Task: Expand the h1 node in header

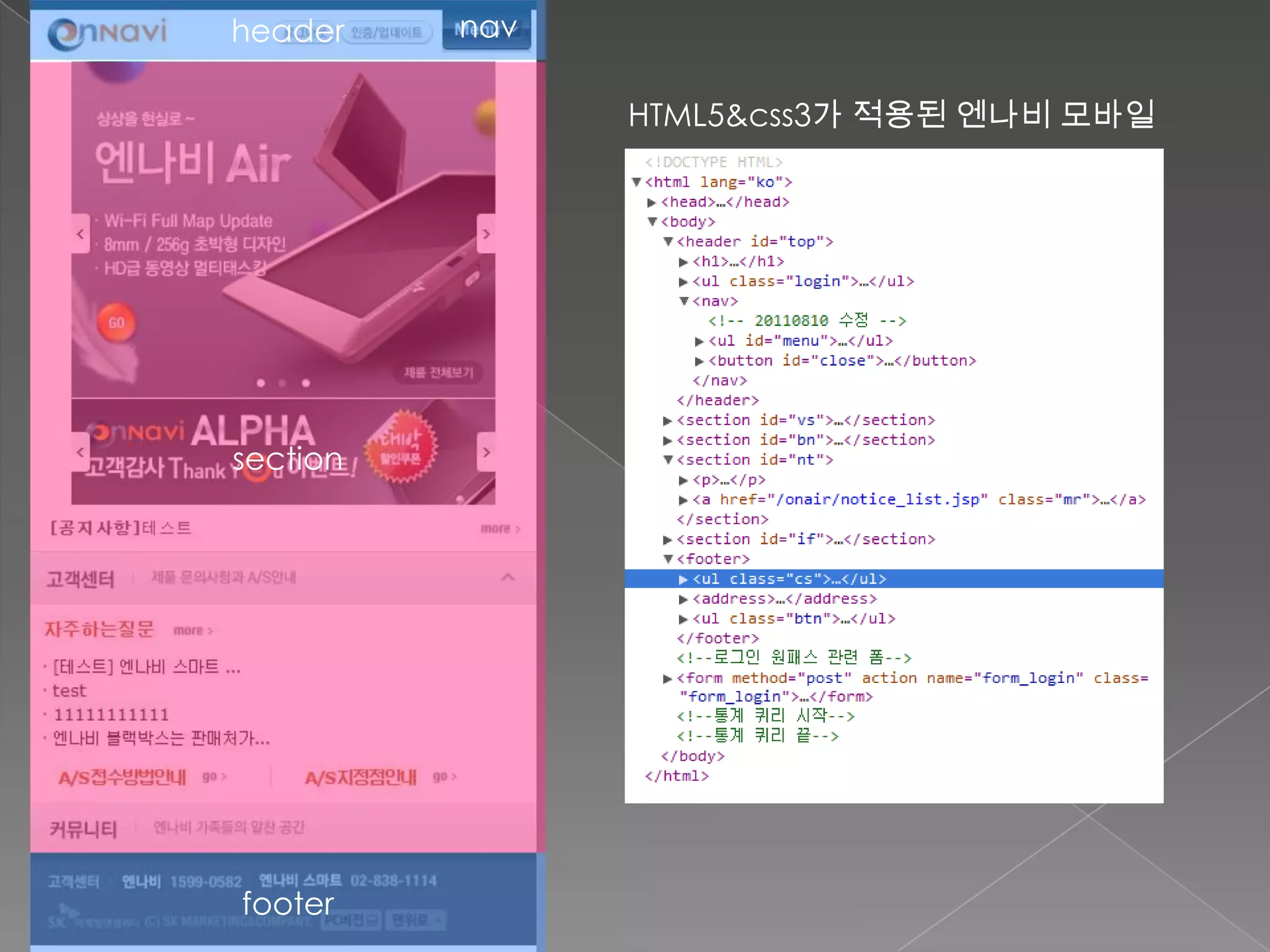Action: pos(683,262)
